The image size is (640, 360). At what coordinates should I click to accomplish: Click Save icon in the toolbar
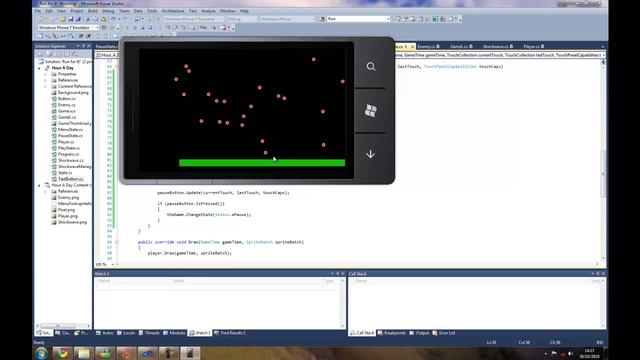coord(71,19)
